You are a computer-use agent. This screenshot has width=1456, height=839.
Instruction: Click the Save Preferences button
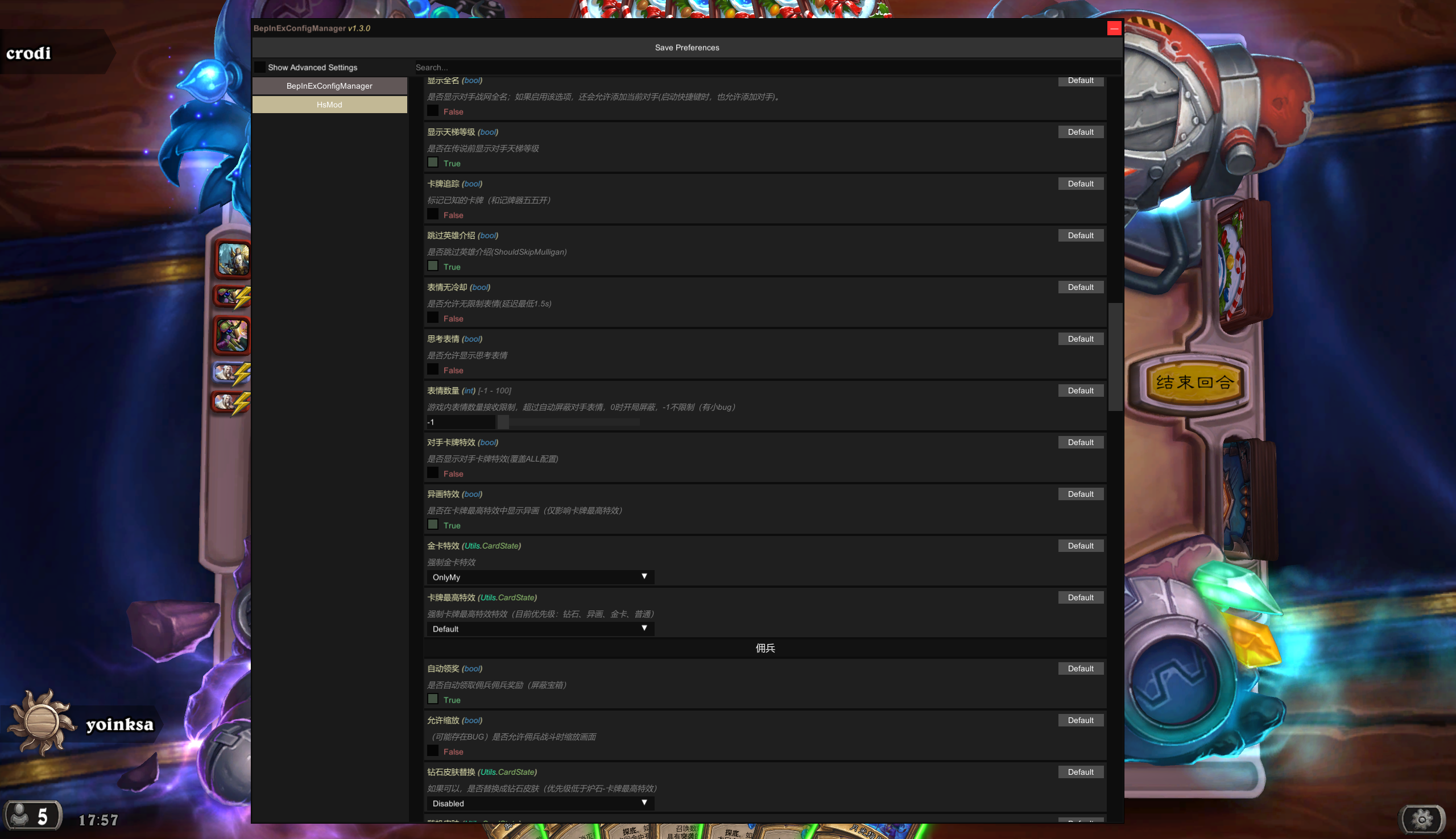pos(686,47)
